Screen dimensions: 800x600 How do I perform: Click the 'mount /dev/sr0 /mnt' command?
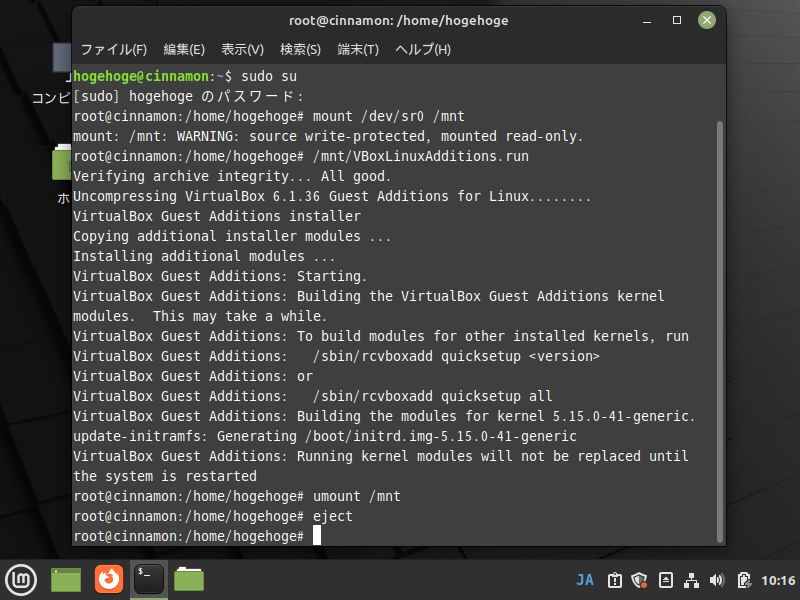tap(389, 116)
